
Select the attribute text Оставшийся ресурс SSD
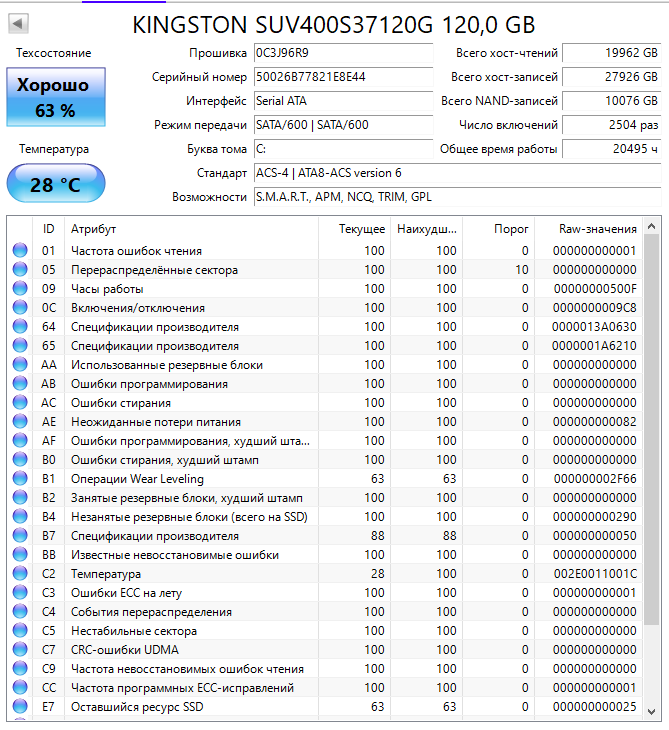coord(137,707)
